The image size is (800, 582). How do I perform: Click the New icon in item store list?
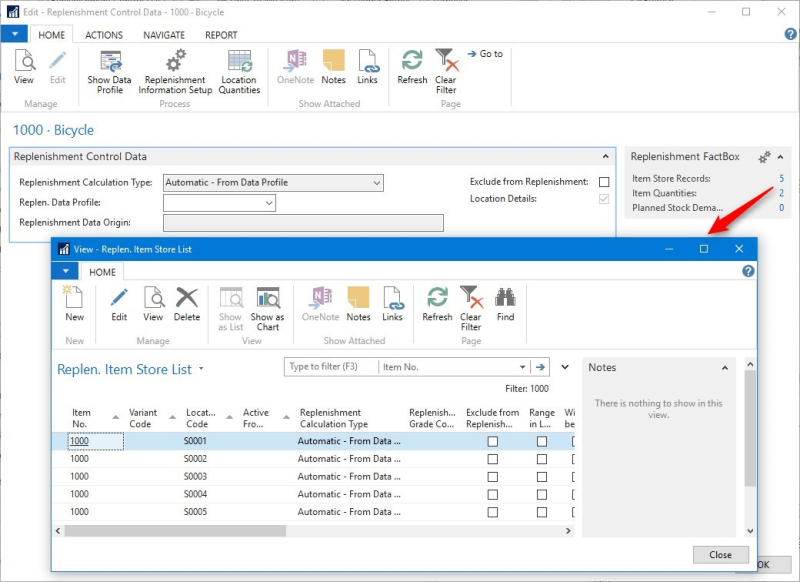tap(74, 302)
